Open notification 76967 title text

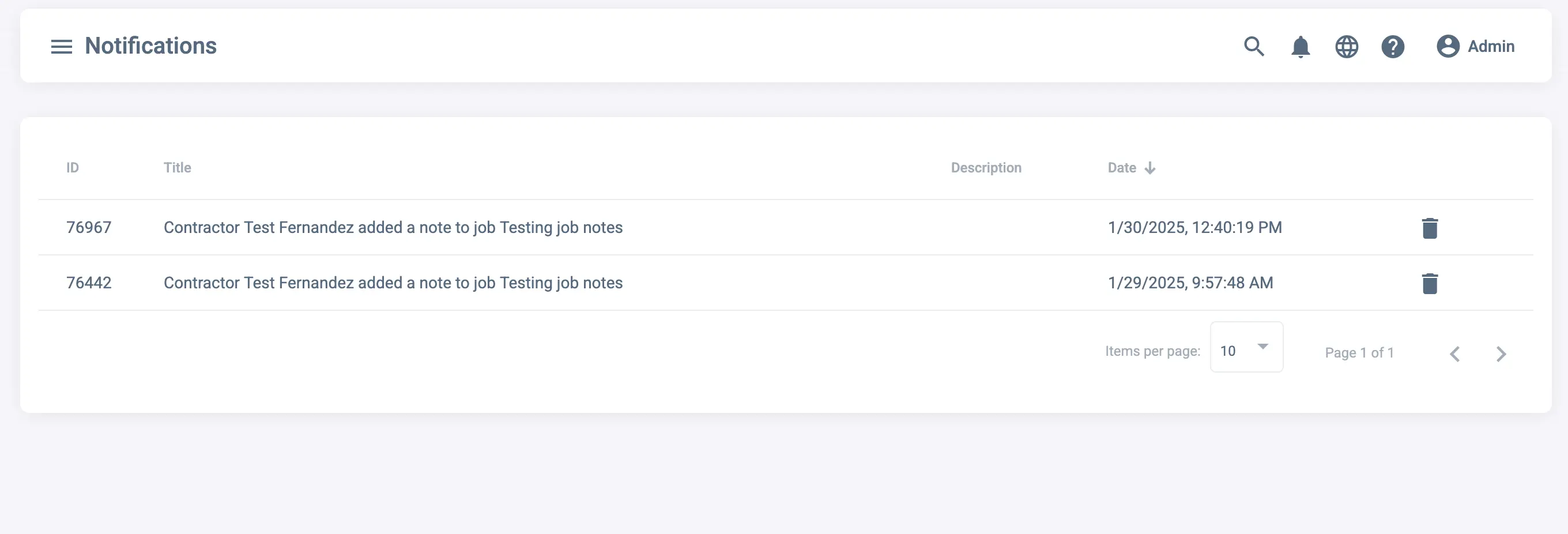point(393,228)
